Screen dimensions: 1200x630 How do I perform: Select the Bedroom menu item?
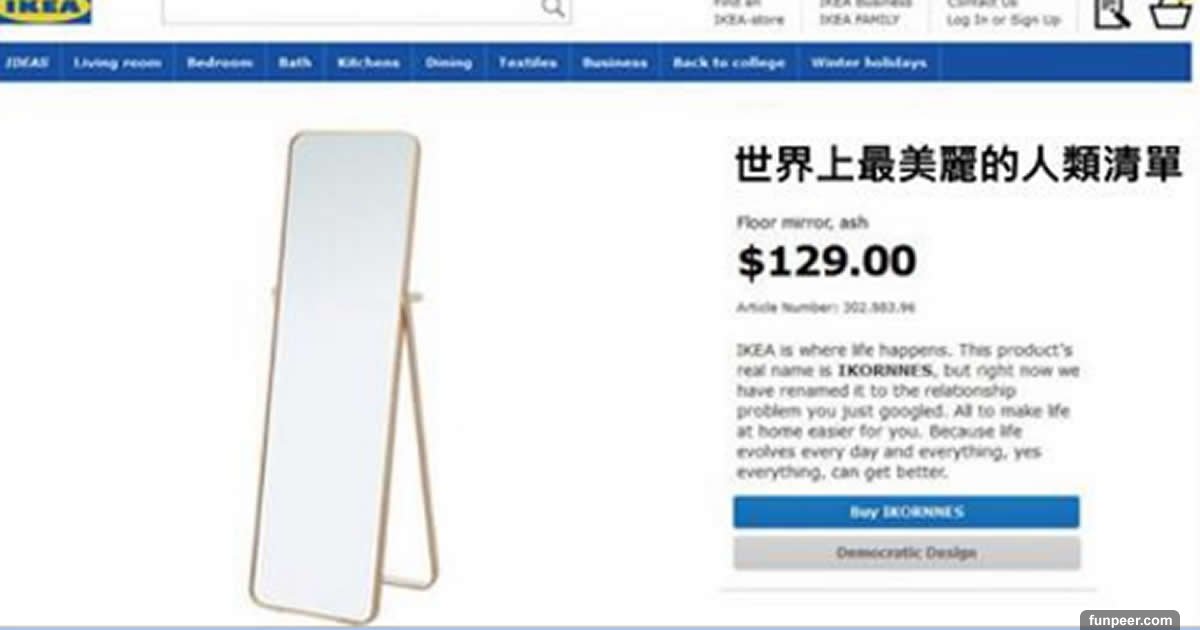219,62
